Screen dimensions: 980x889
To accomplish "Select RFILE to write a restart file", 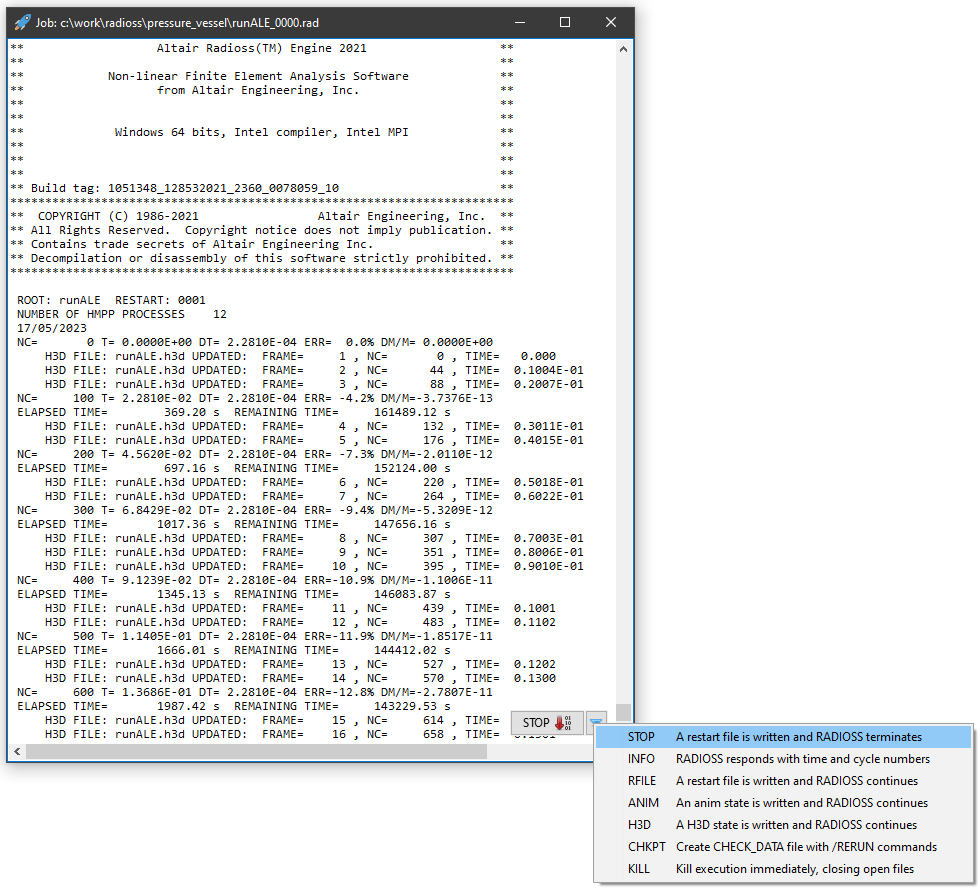I will [783, 781].
